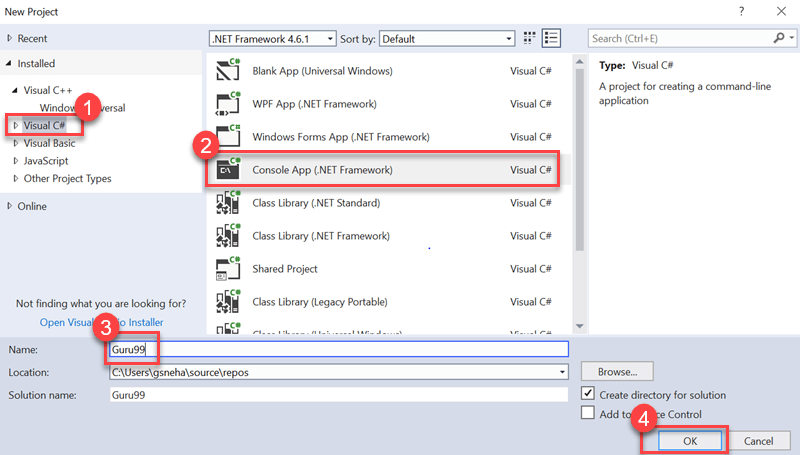Switch to medium icons grid view
The image size is (800, 455).
(530, 38)
